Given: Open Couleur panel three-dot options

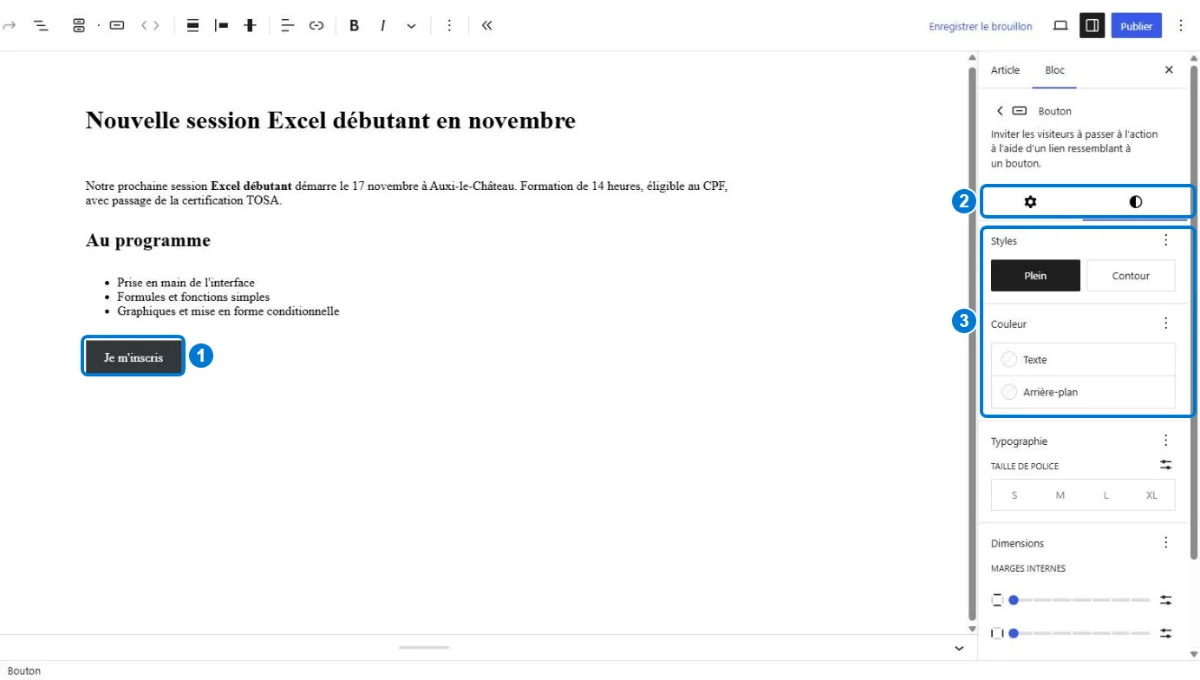Looking at the screenshot, I should point(1165,324).
